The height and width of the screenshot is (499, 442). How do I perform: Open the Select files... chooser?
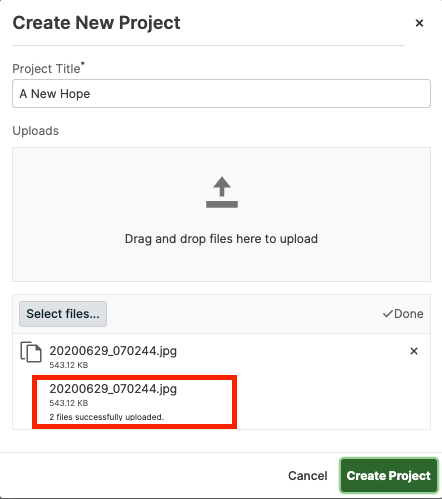tap(63, 314)
